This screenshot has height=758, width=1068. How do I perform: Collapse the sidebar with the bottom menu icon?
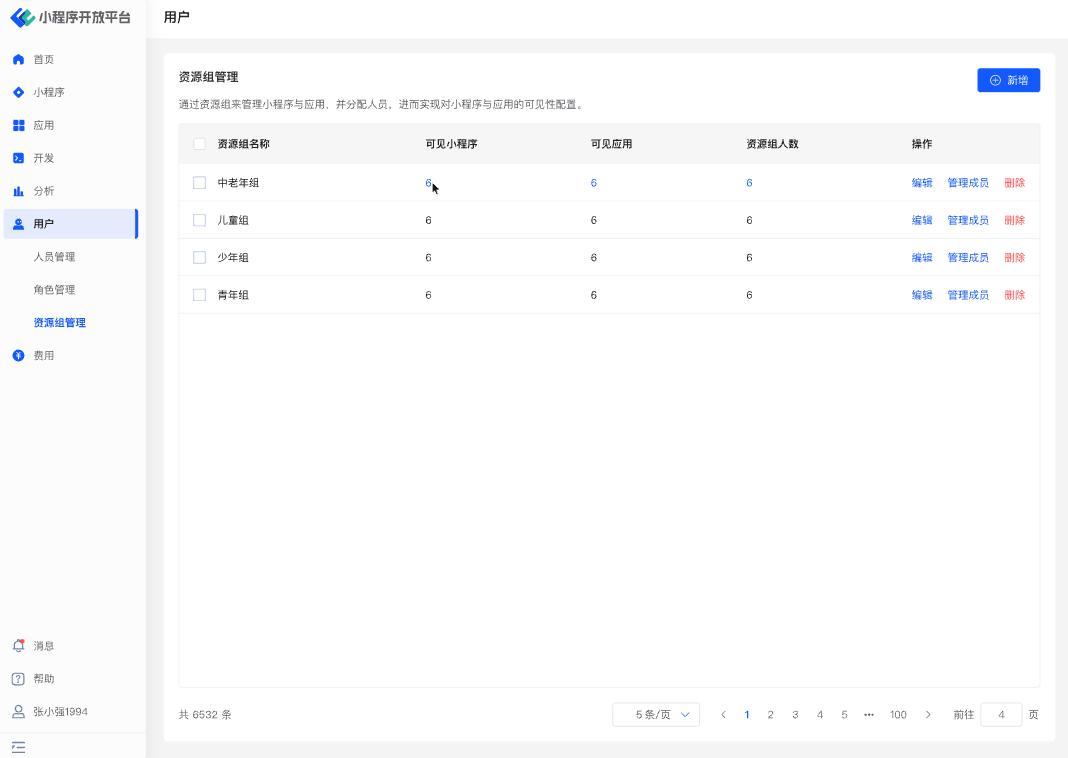click(x=18, y=747)
